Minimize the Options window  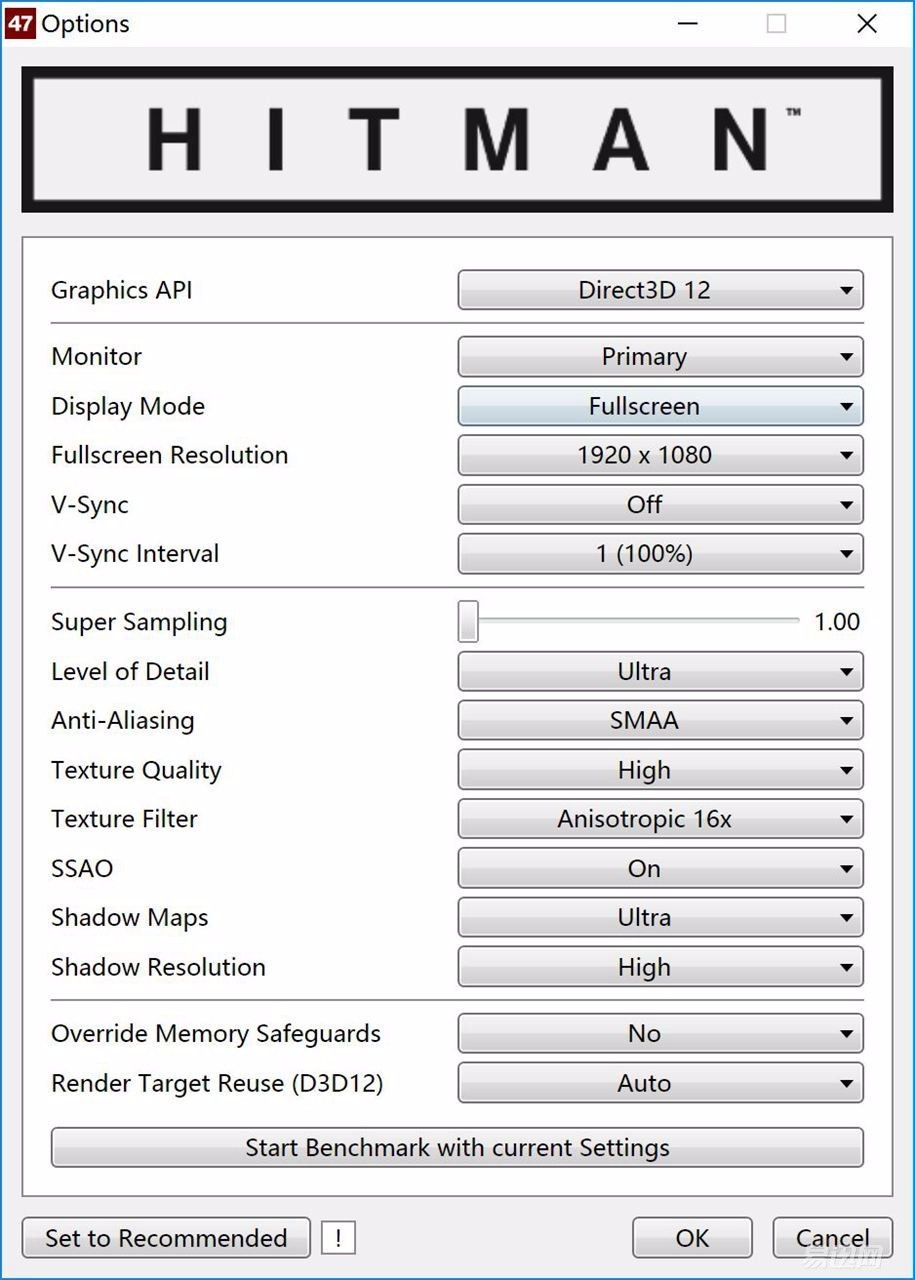point(687,24)
